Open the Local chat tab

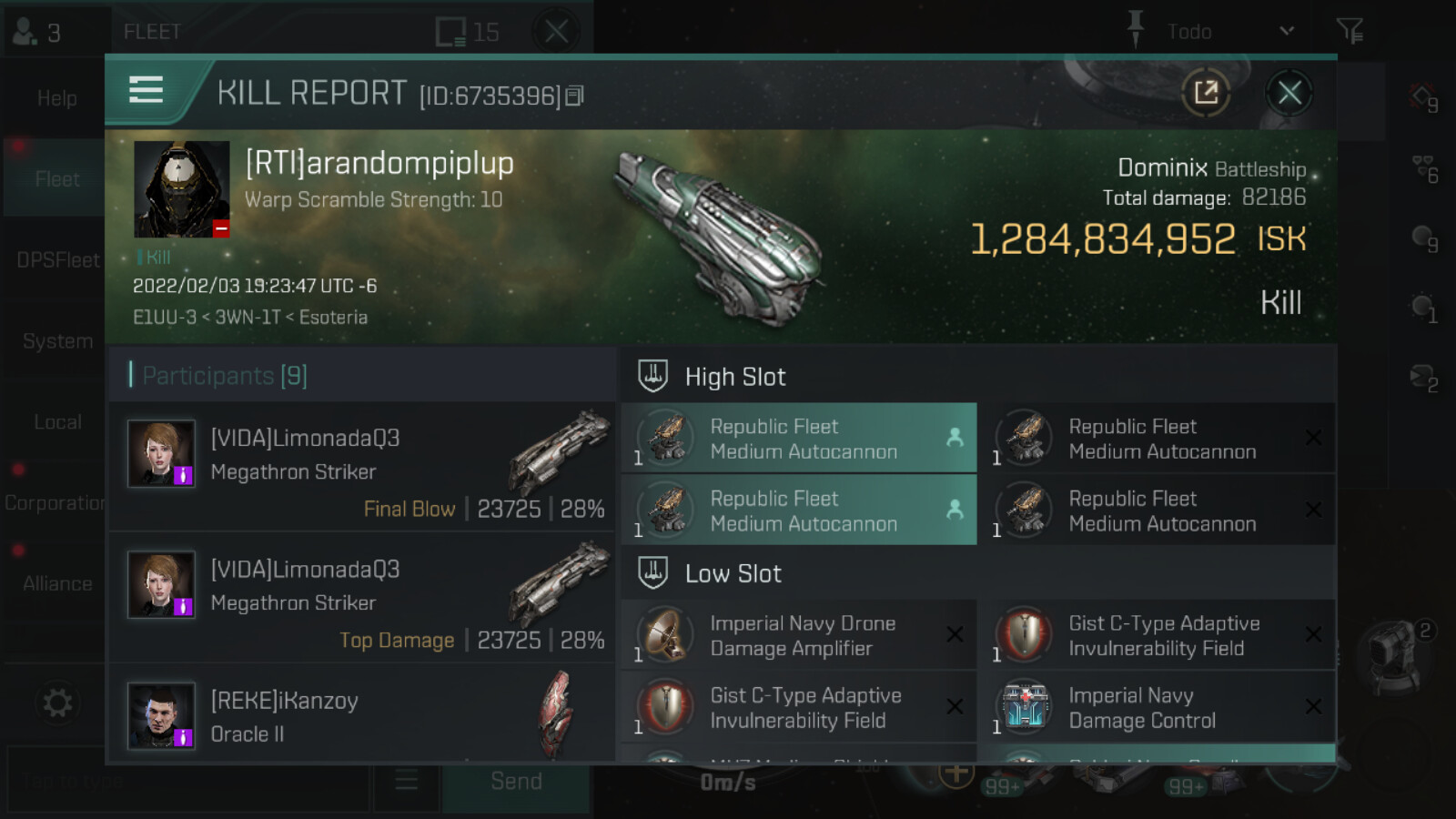[x=56, y=422]
